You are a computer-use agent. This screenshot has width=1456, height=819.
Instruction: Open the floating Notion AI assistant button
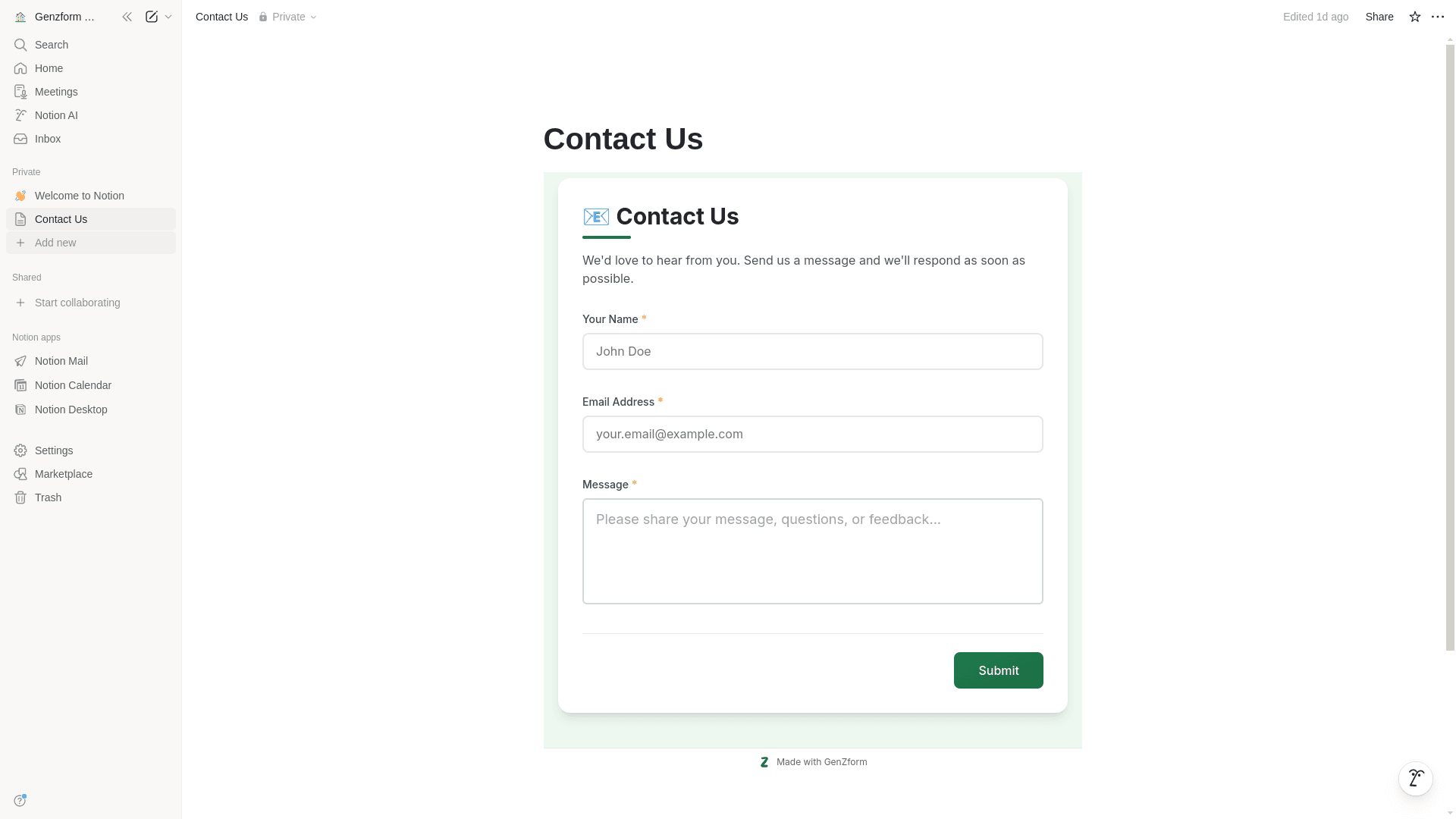click(1416, 778)
